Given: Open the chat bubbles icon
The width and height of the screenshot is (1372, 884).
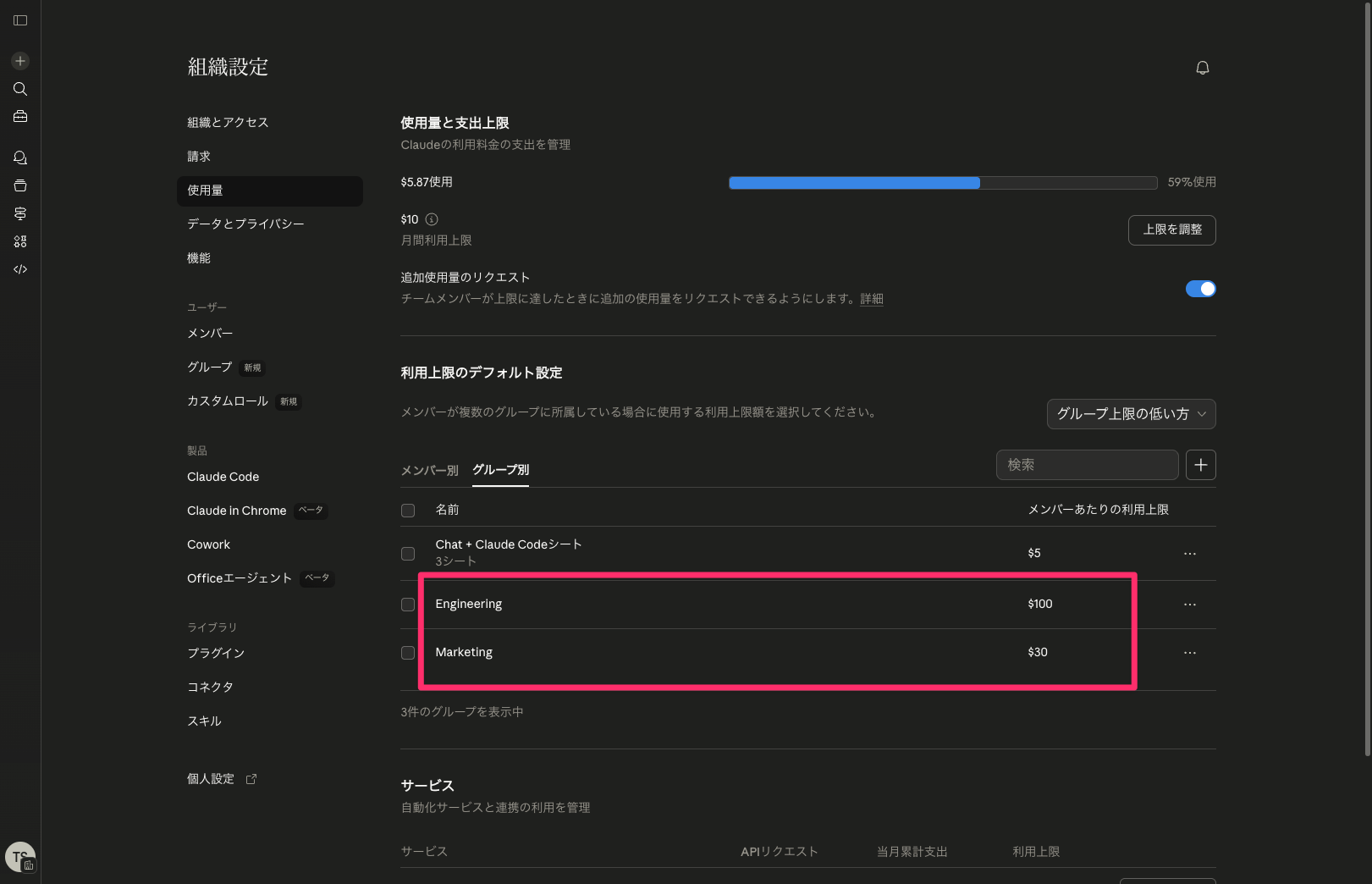Looking at the screenshot, I should click(19, 157).
